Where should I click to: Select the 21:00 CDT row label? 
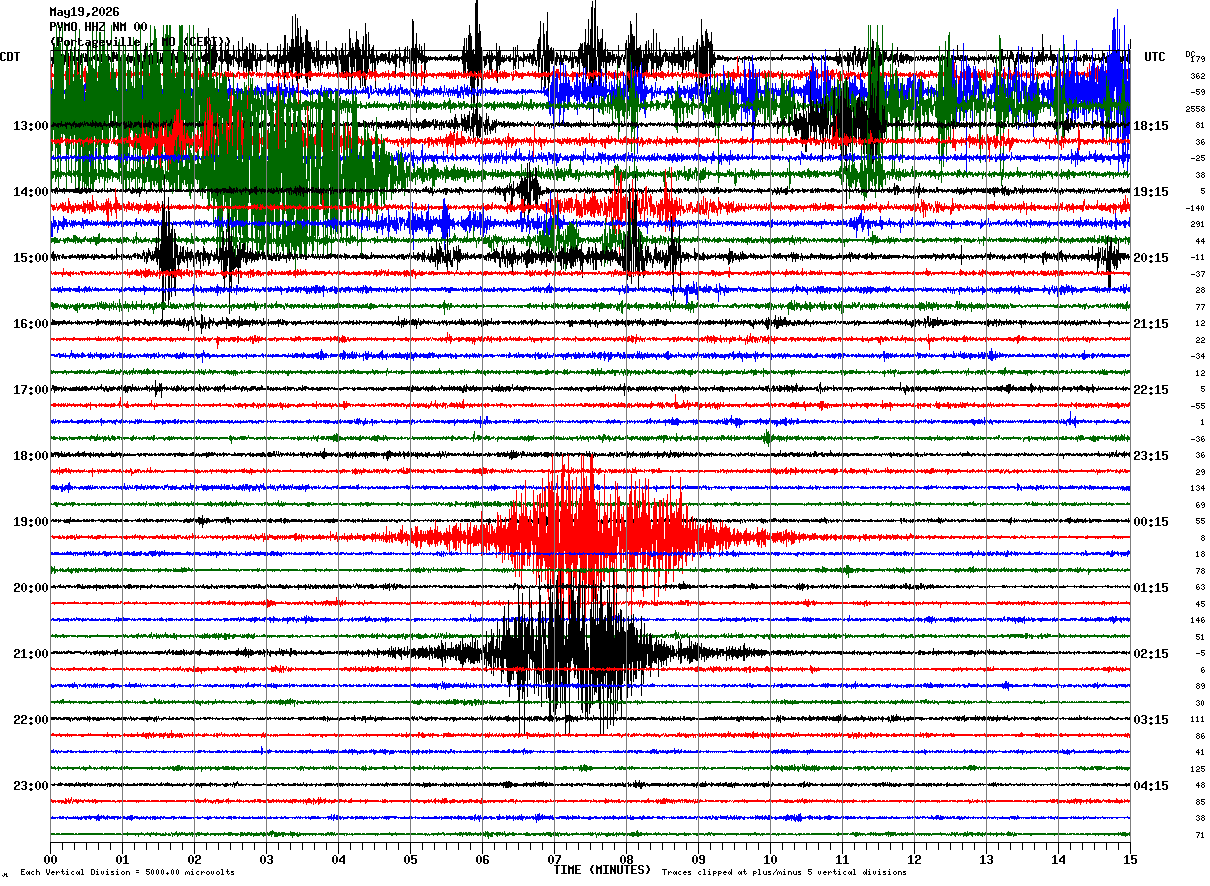[31, 654]
